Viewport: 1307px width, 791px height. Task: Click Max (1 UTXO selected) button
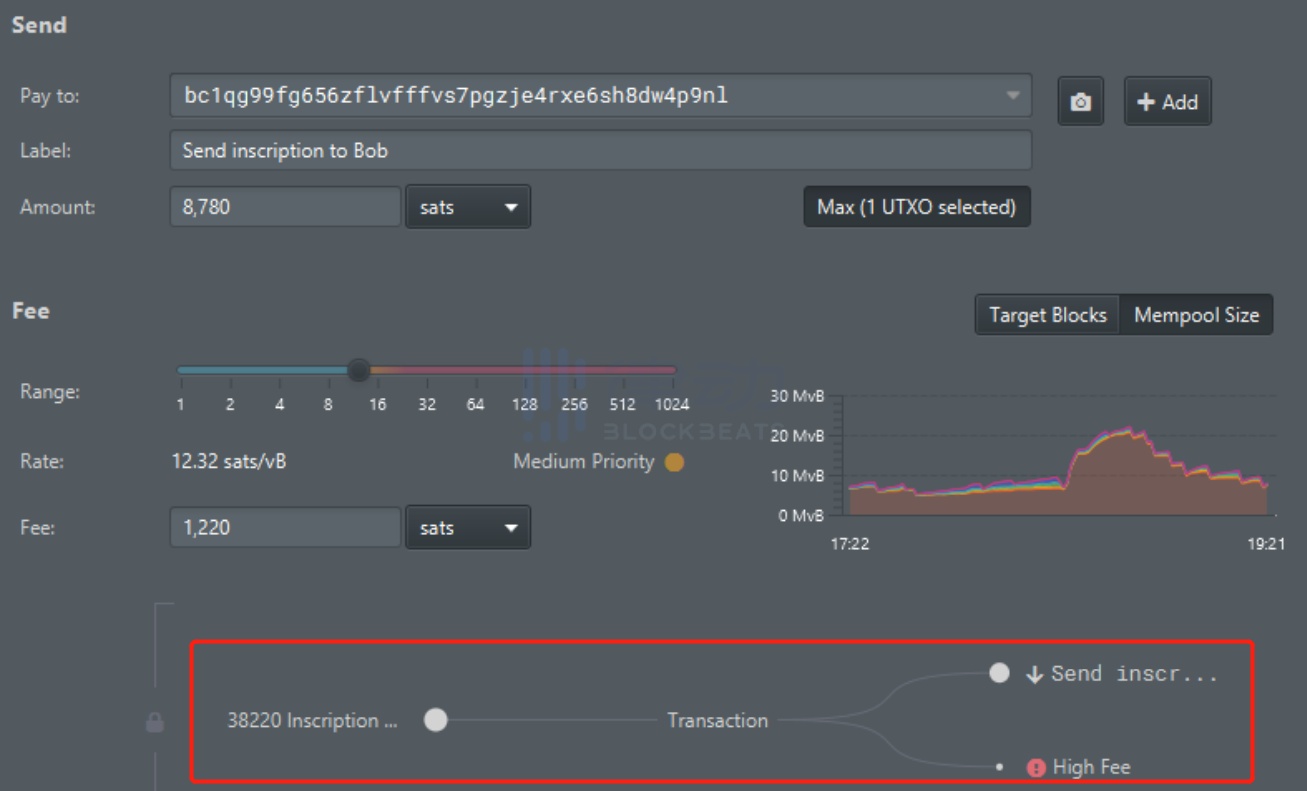point(916,207)
